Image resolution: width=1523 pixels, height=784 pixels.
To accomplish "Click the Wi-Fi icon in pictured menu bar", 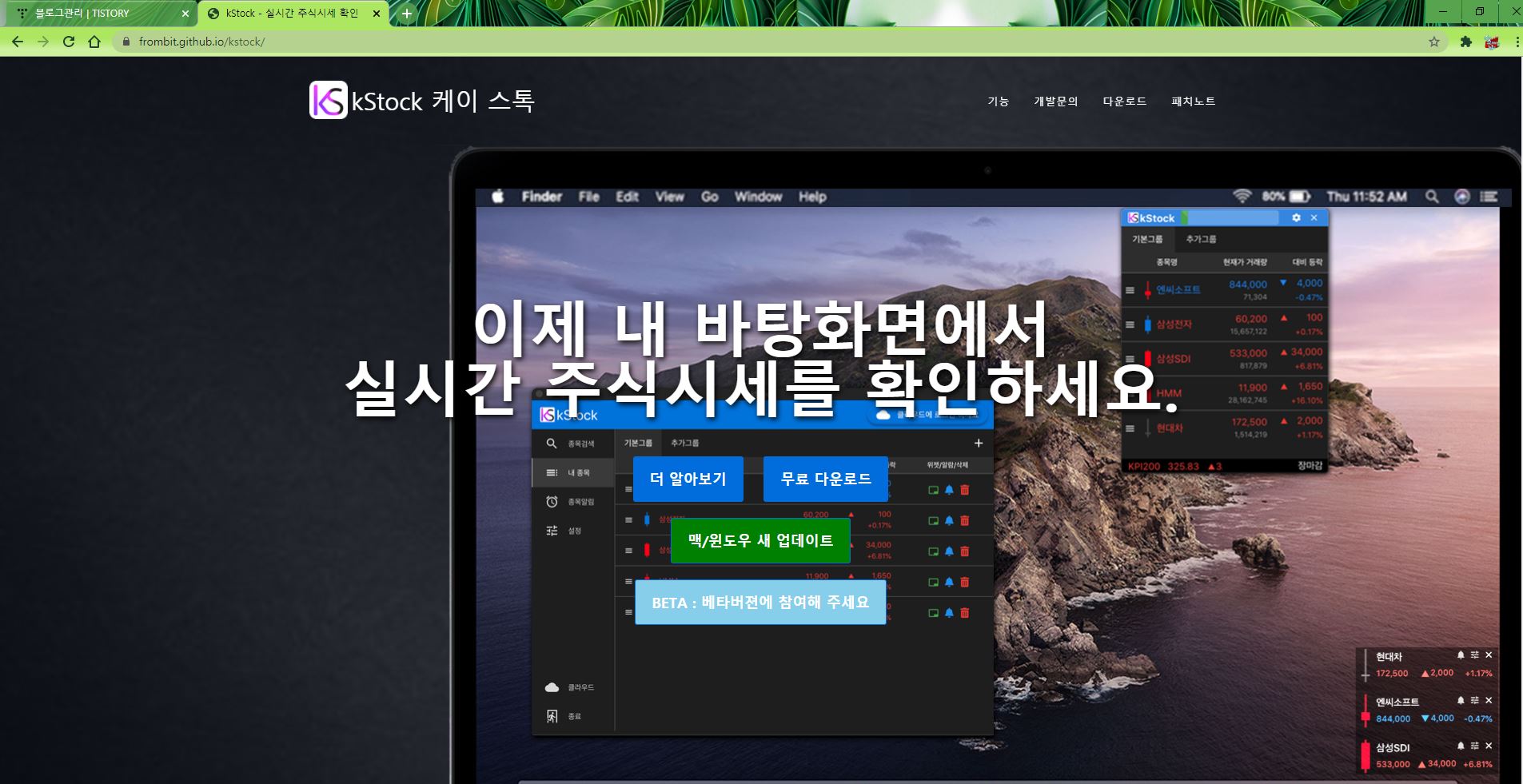I will pos(1242,197).
